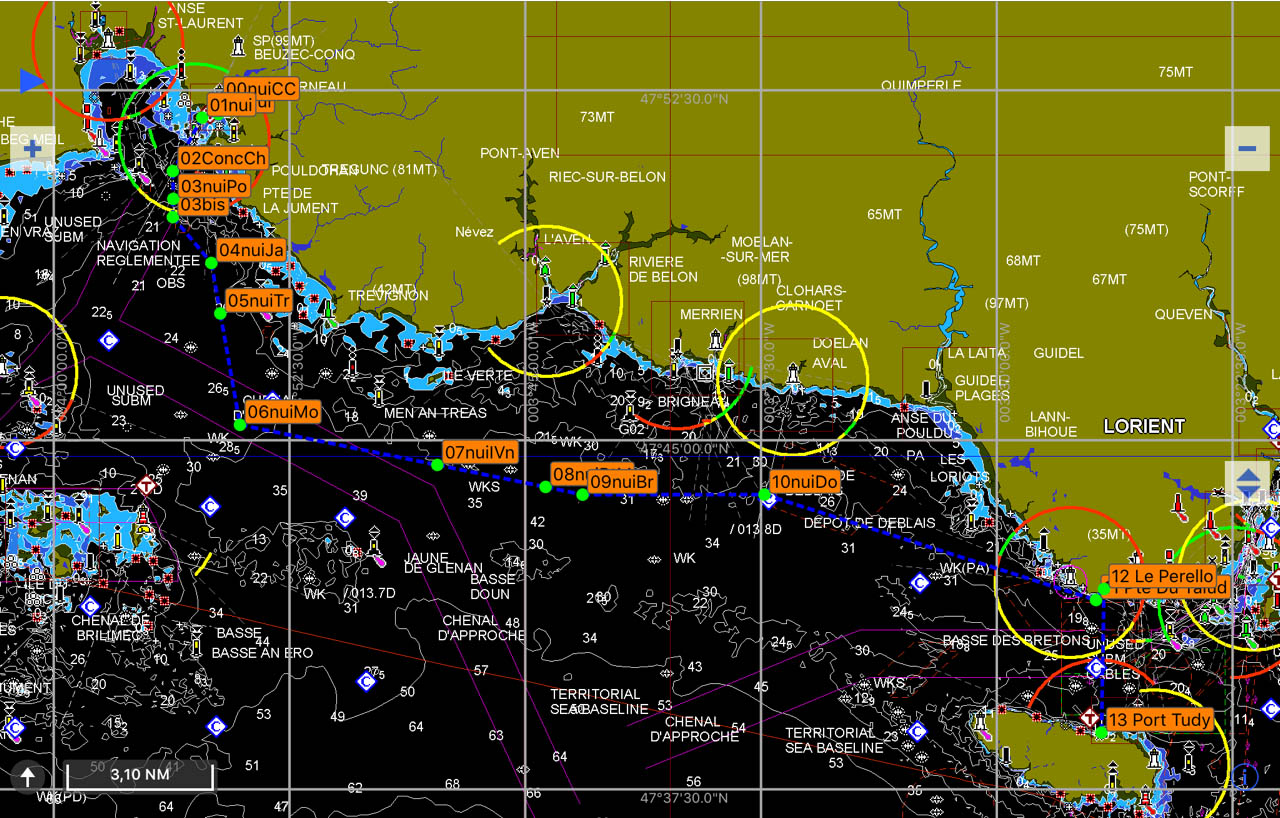Click the LORIENT city label
This screenshot has width=1280, height=818.
coord(1144,426)
